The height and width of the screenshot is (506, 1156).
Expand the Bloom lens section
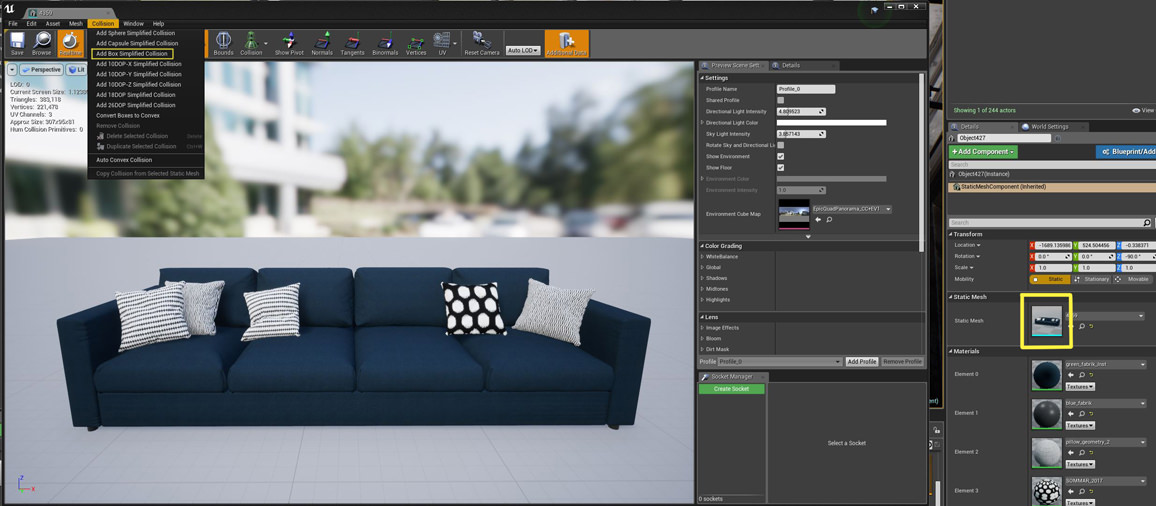pos(703,339)
